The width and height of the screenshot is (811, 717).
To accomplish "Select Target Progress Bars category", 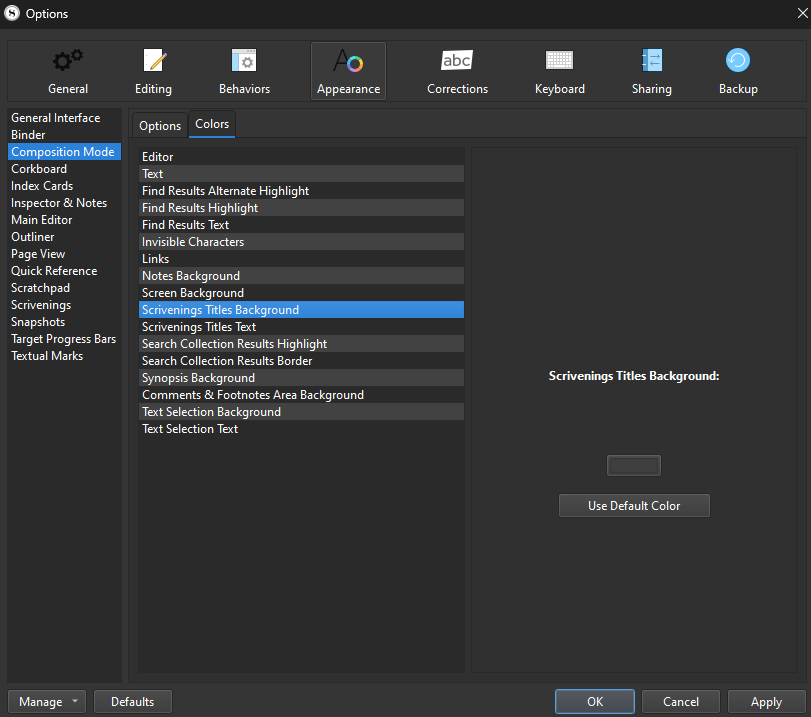I will point(64,340).
